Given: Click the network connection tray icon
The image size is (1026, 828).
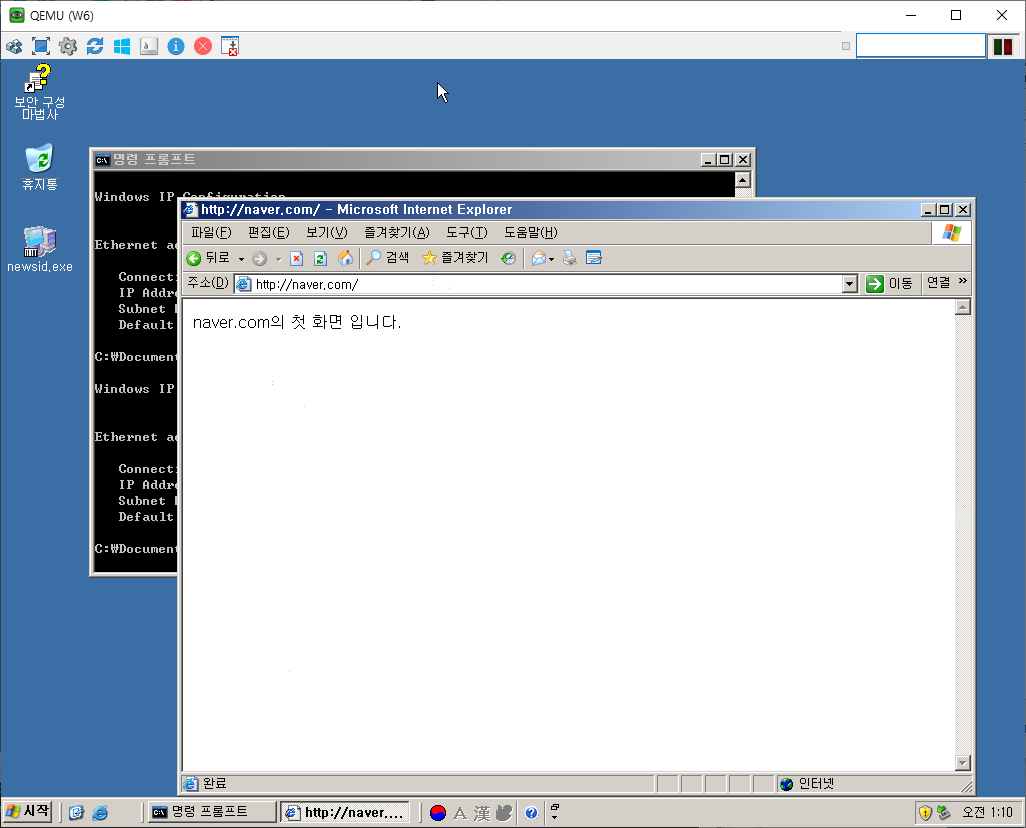Looking at the screenshot, I should pyautogui.click(x=943, y=812).
